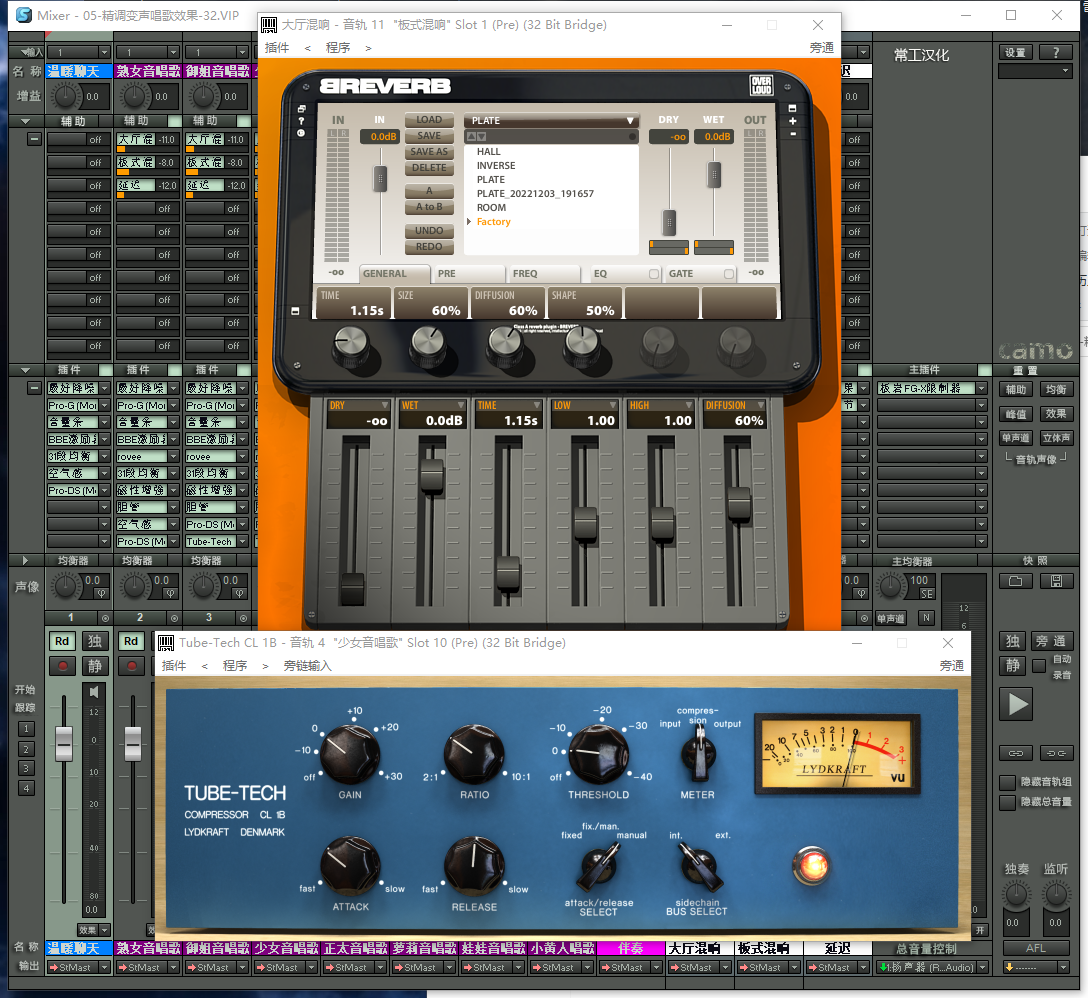Open 程序 menu in BREVERB window
1088x998 pixels.
(x=338, y=48)
